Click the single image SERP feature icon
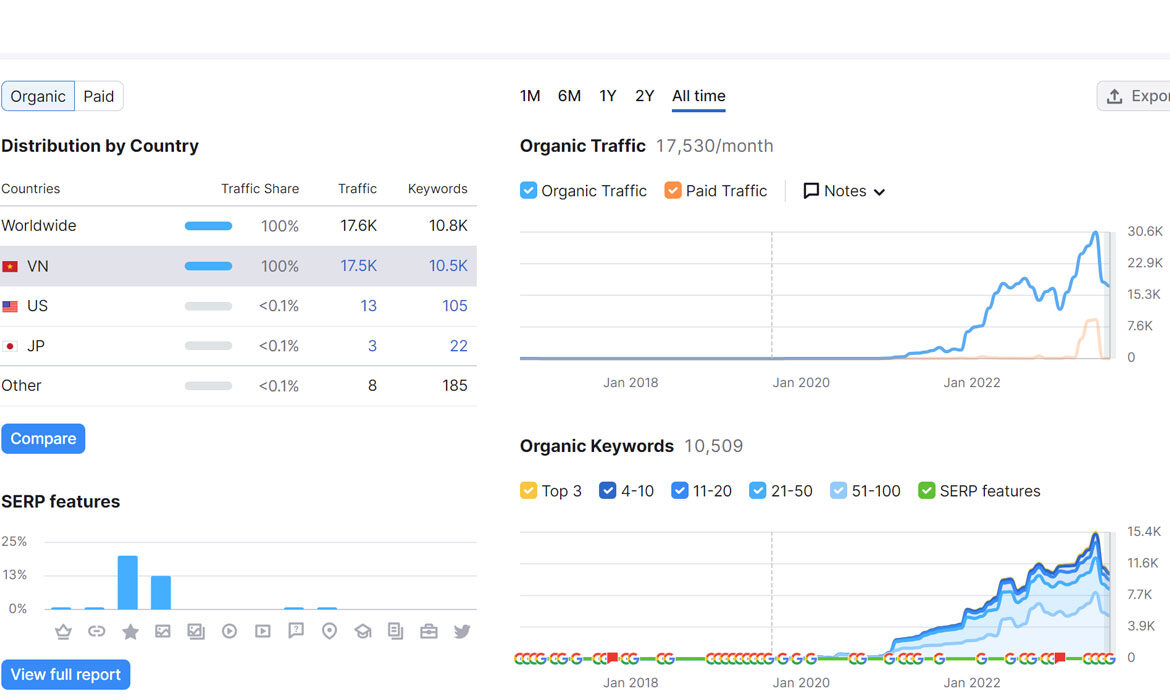1170x700 pixels. pos(163,631)
